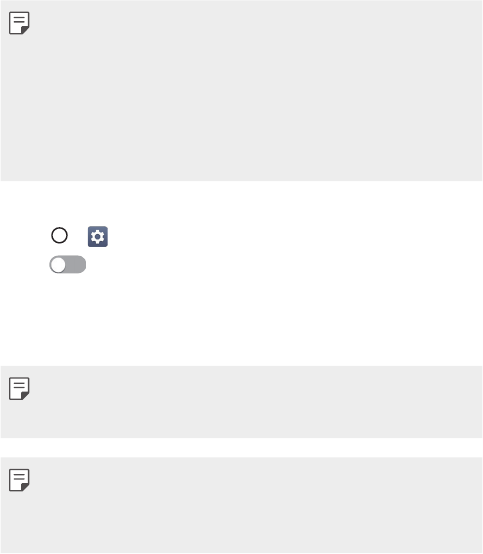This screenshot has width=483, height=554.
Task: Click the note icon in the middle gray box
Action: point(19,389)
